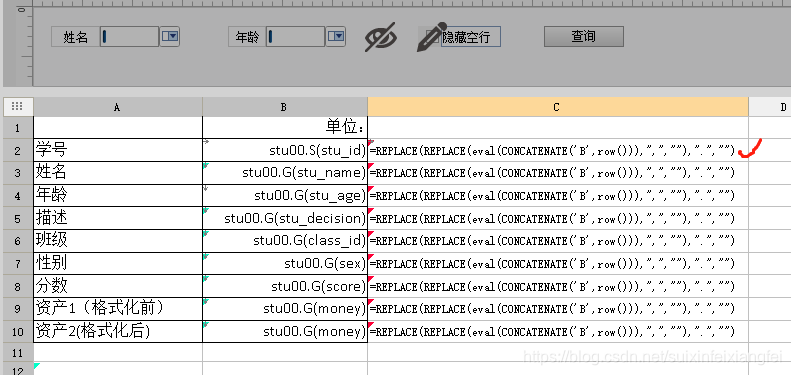
Task: Click the stu00.G(sex) cell
Action: [x=285, y=264]
